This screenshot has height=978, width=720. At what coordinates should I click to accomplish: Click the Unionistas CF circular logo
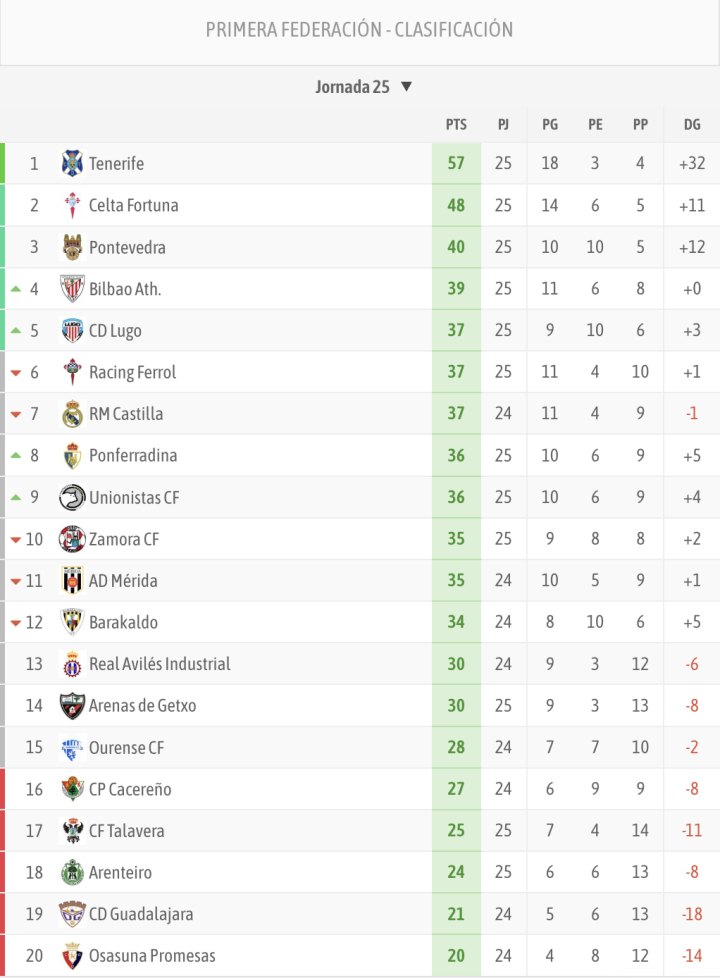pos(73,497)
